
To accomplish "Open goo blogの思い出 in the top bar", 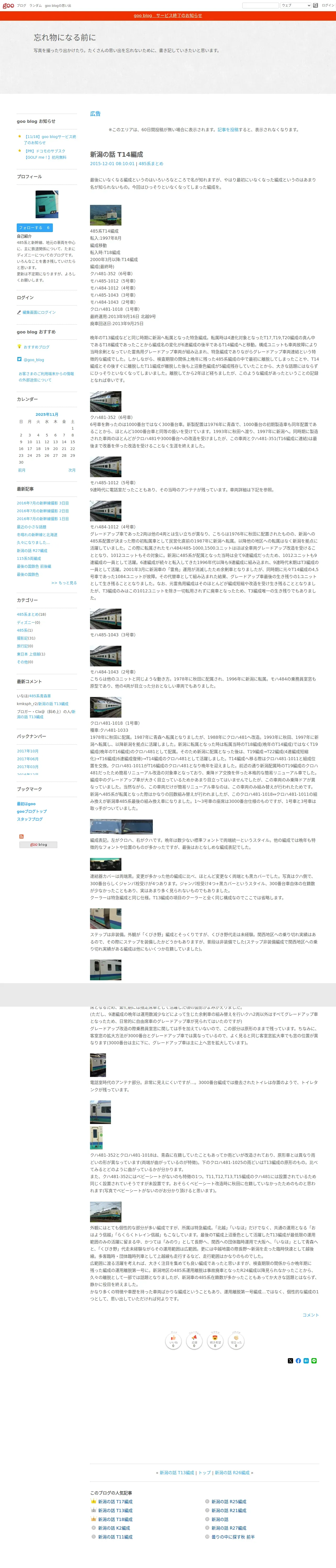I will [58, 5].
